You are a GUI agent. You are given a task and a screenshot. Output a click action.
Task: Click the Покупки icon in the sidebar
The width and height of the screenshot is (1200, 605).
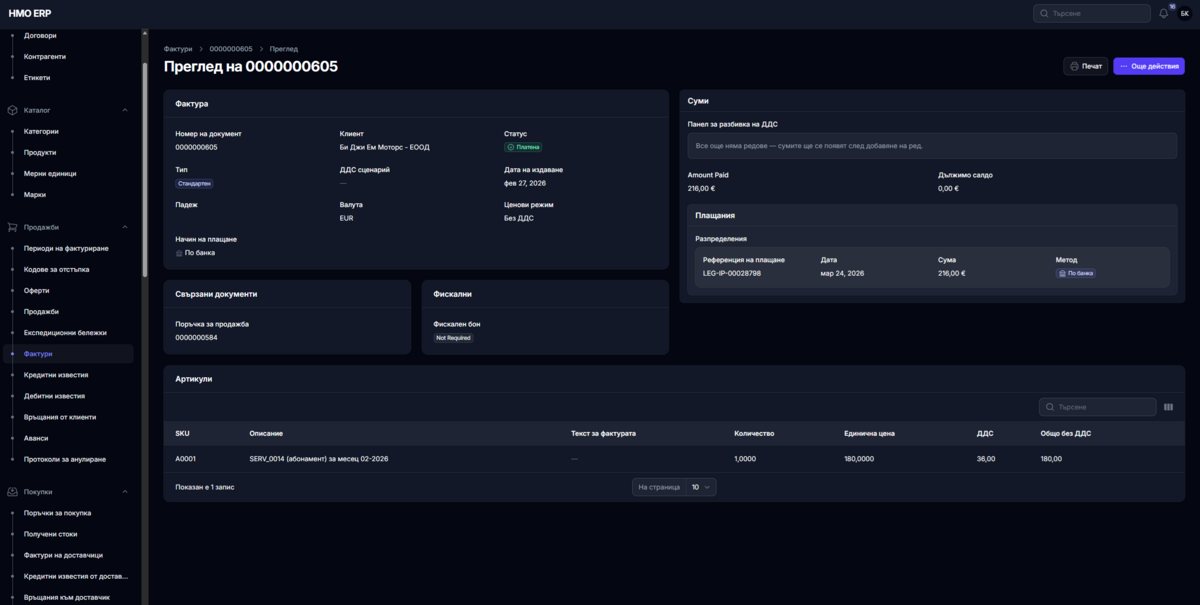13,492
